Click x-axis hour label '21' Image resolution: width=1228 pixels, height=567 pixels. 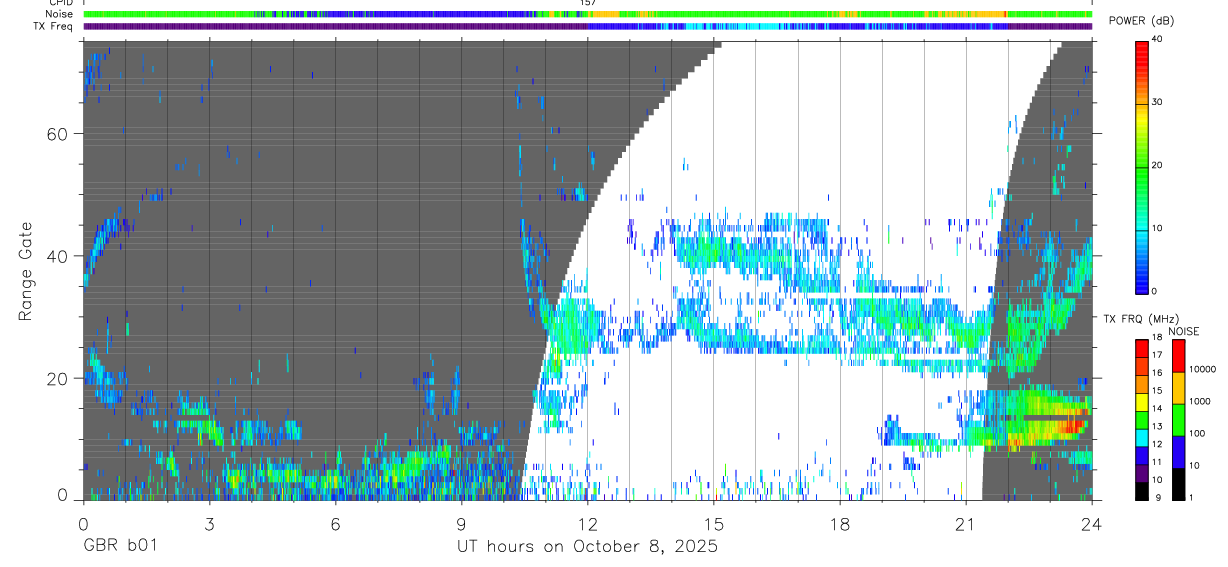[x=965, y=524]
